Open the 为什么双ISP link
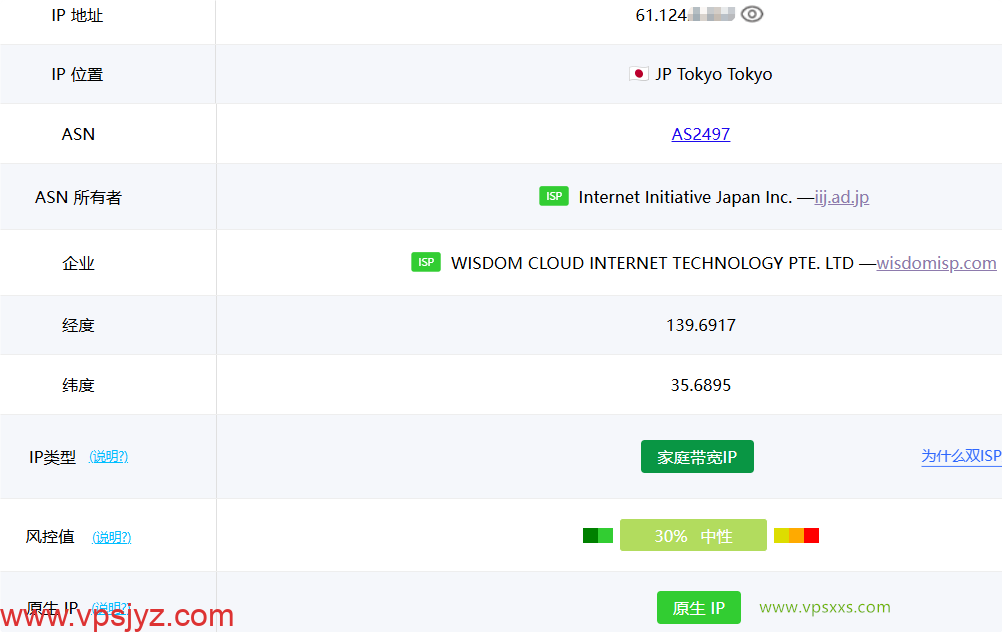Screen dimensions: 1002x632 pyautogui.click(x=961, y=456)
